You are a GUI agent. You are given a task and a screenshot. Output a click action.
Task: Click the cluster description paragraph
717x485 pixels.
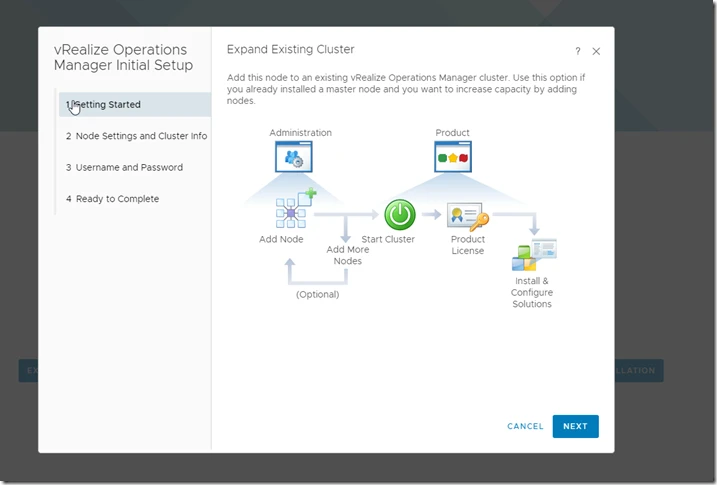pos(406,89)
